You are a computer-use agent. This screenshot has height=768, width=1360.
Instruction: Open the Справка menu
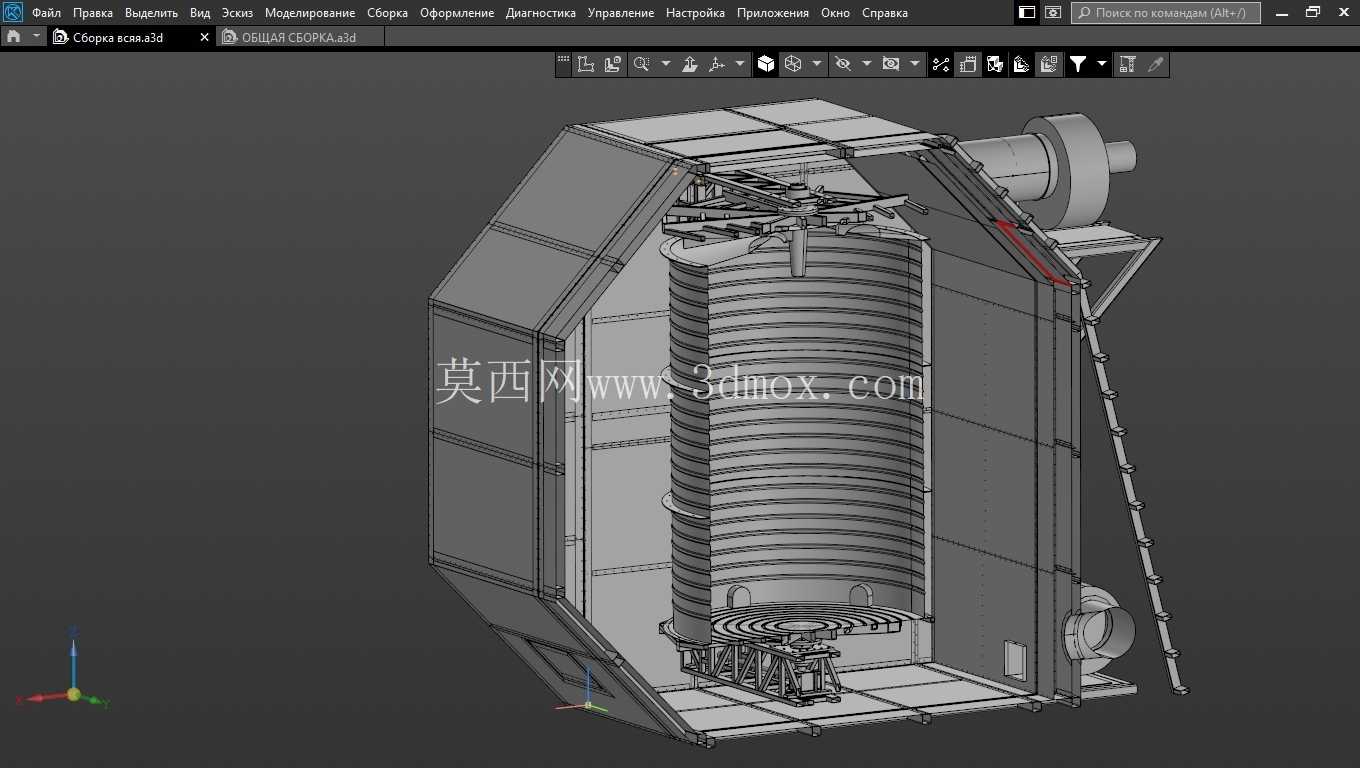coord(885,13)
